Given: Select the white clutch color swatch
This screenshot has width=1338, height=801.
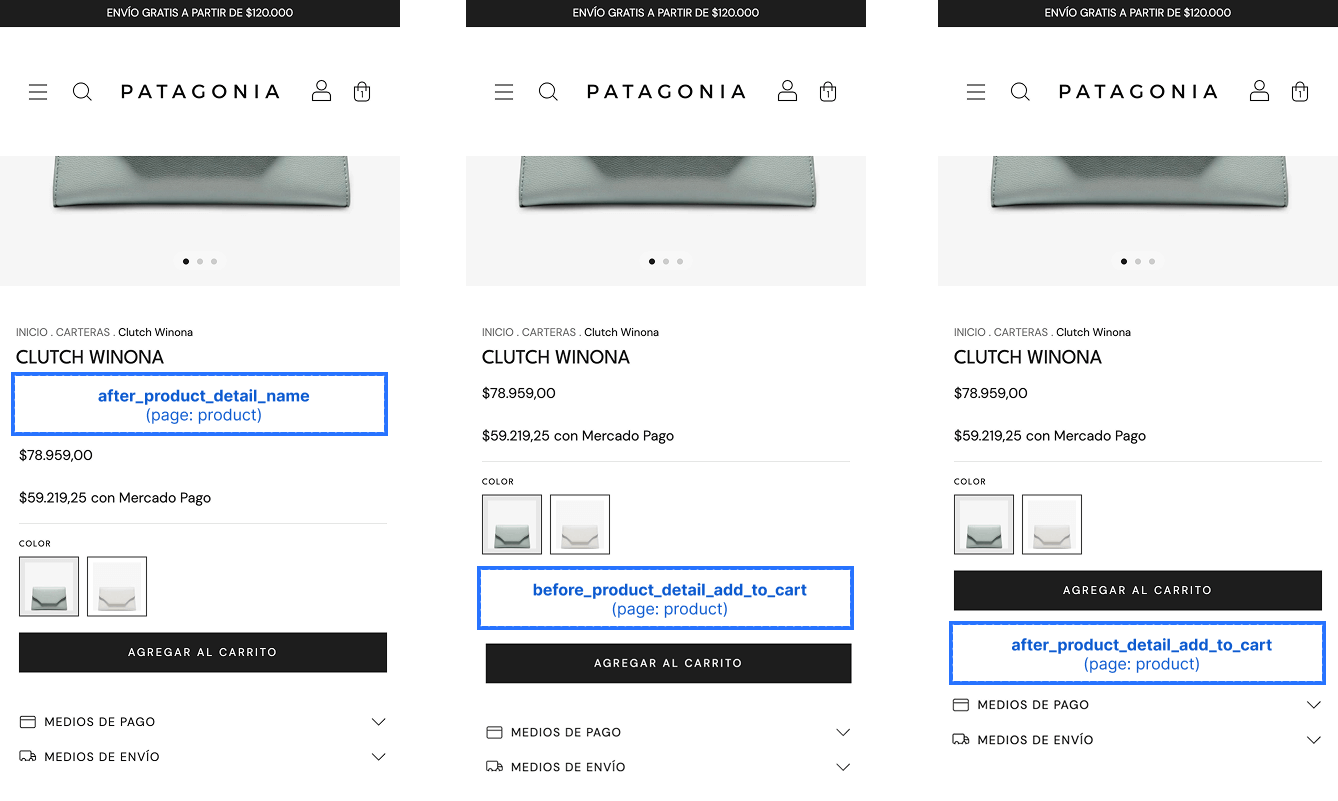Looking at the screenshot, I should (116, 585).
